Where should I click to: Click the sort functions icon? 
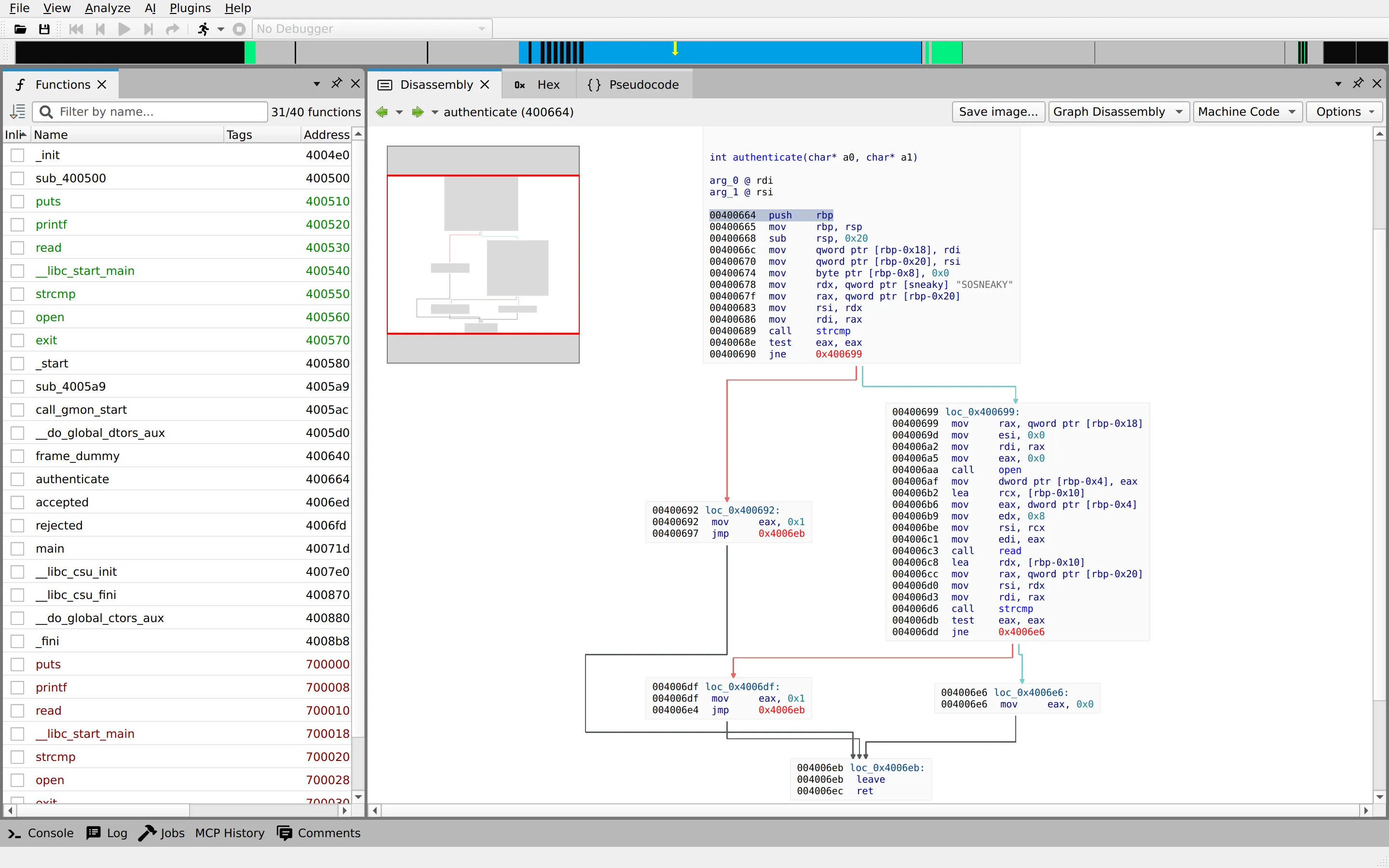point(18,111)
